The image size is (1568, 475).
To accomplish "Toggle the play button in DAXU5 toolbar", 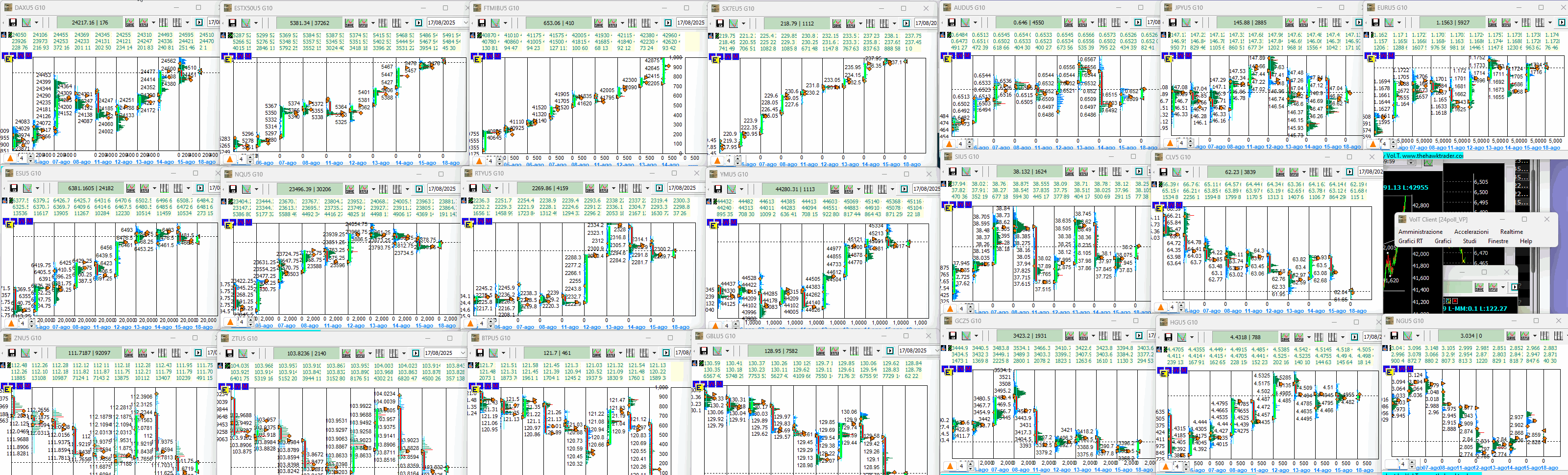I will click(x=198, y=23).
